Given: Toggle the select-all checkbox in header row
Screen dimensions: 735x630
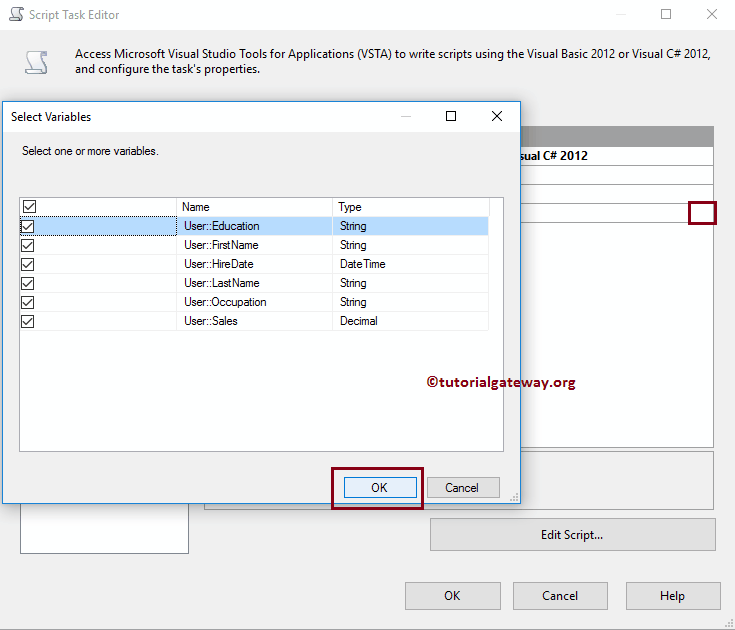Looking at the screenshot, I should [x=30, y=207].
